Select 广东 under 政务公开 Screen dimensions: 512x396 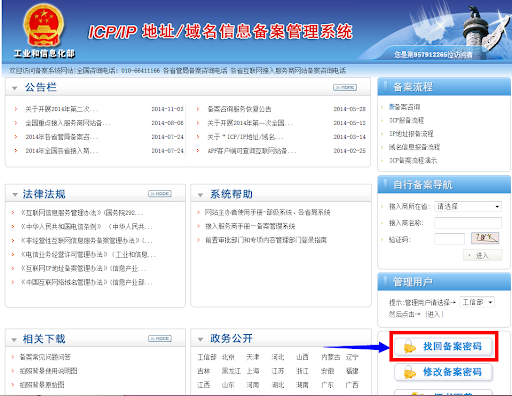327,385
